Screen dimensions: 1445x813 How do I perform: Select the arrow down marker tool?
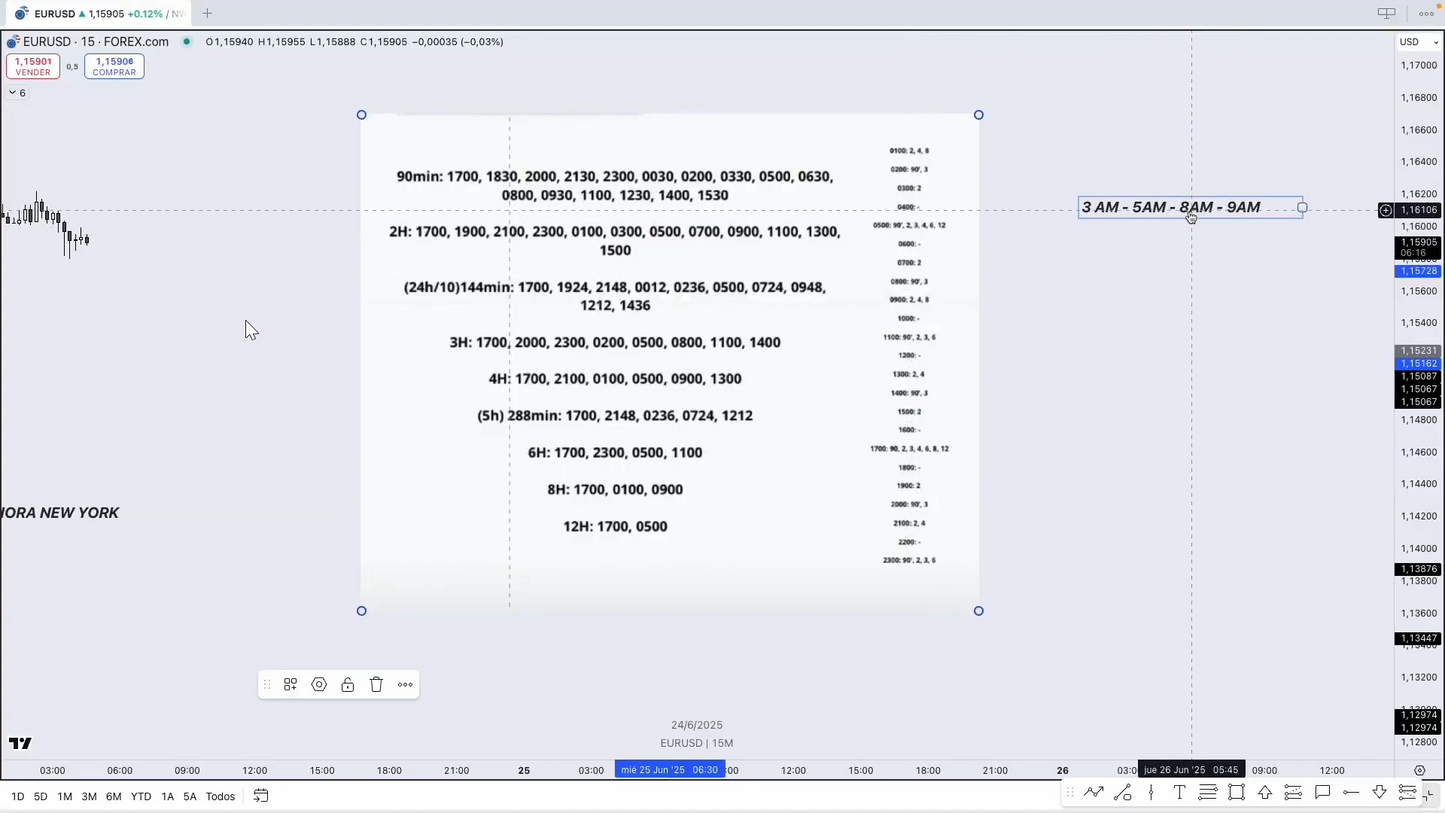1379,793
